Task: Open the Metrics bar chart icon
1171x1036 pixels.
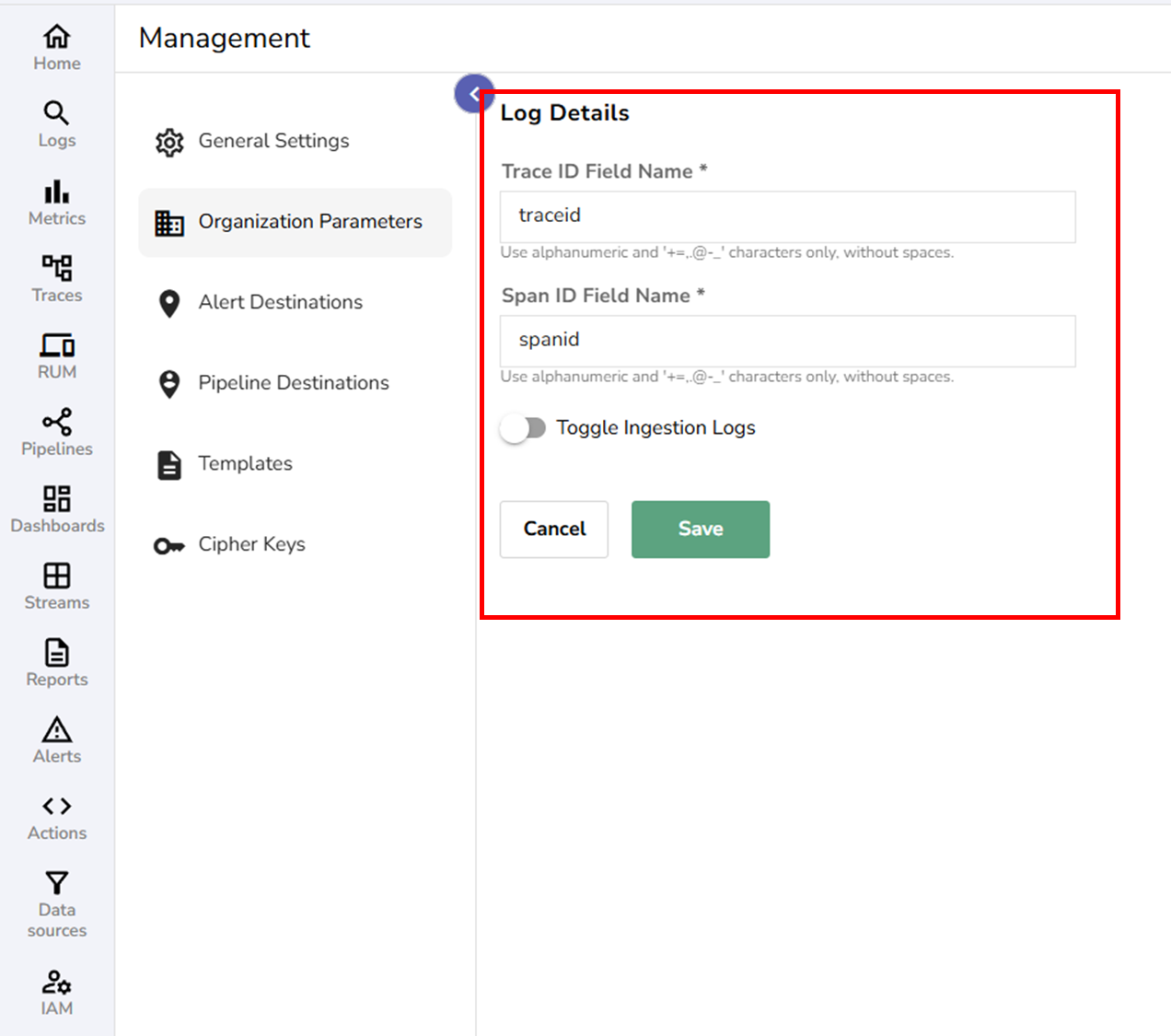Action: pos(56,195)
